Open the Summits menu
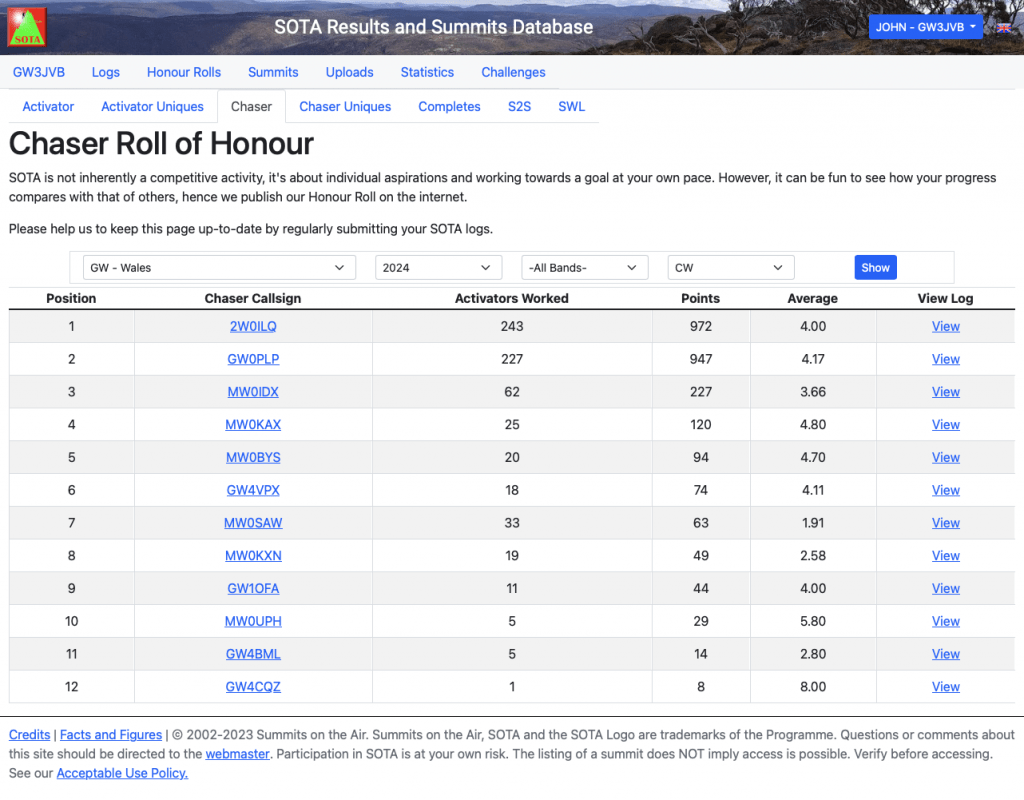1024x800 pixels. 273,72
